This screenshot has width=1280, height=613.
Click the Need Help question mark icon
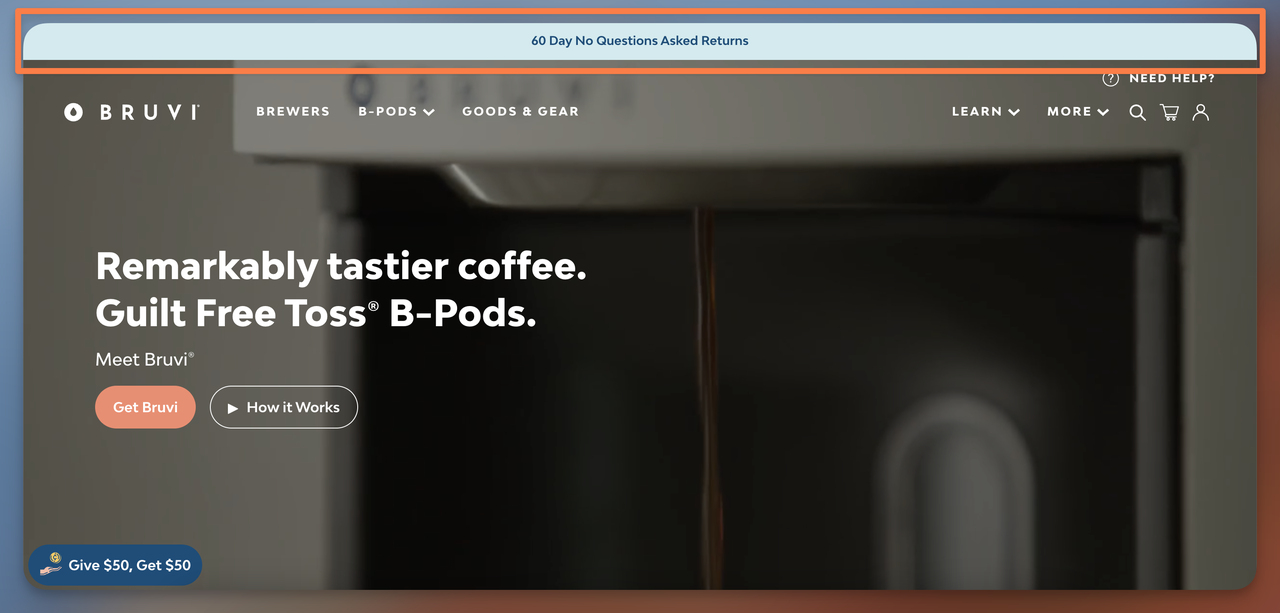tap(1110, 79)
